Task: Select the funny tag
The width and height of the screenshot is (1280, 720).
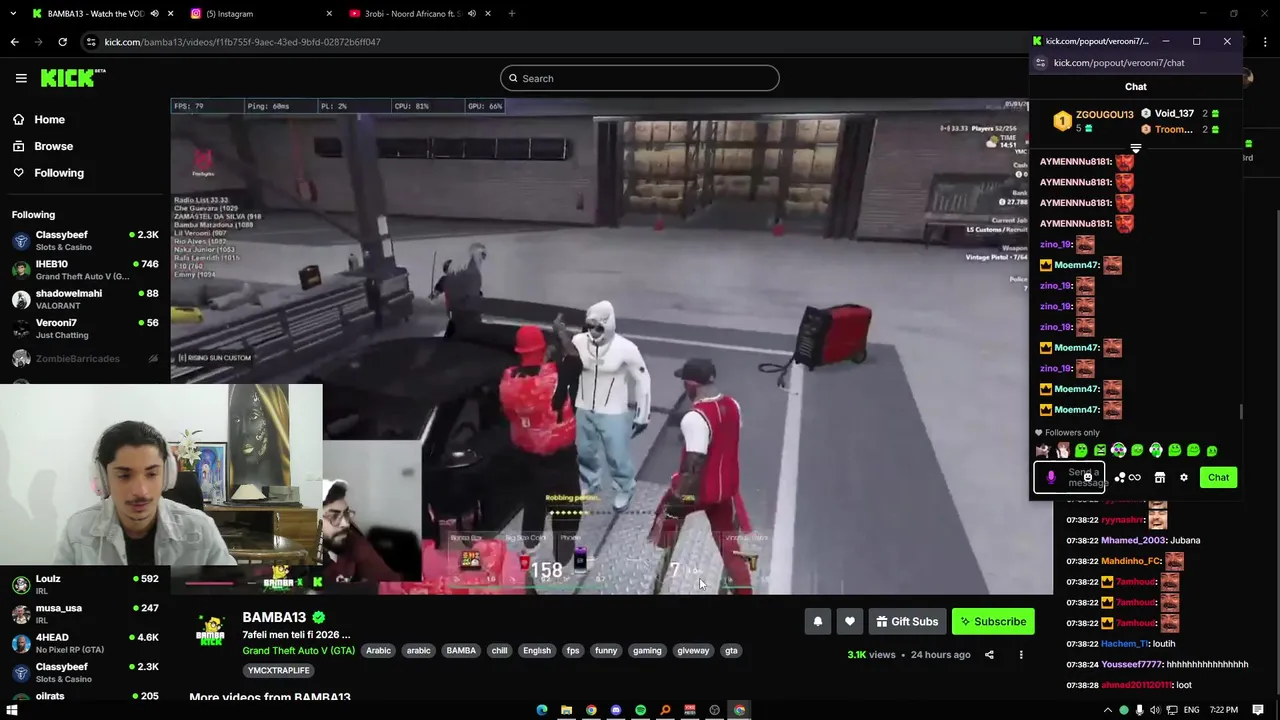Action: (606, 651)
